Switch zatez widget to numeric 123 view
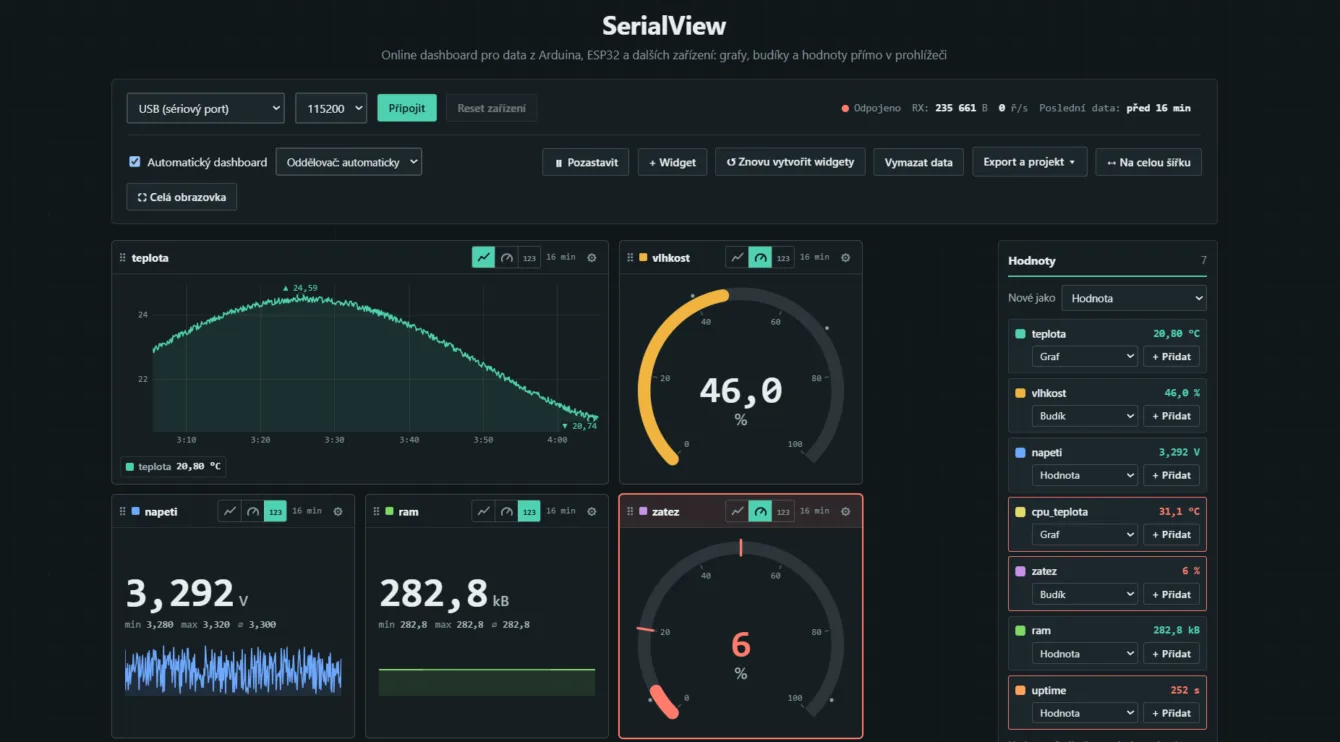 pyautogui.click(x=783, y=512)
